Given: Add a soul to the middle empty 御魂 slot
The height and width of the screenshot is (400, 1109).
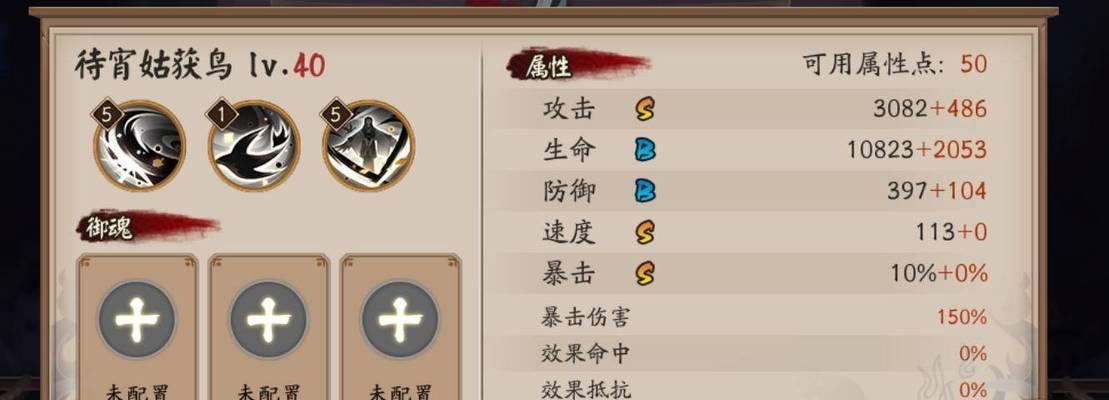Looking at the screenshot, I should point(268,319).
